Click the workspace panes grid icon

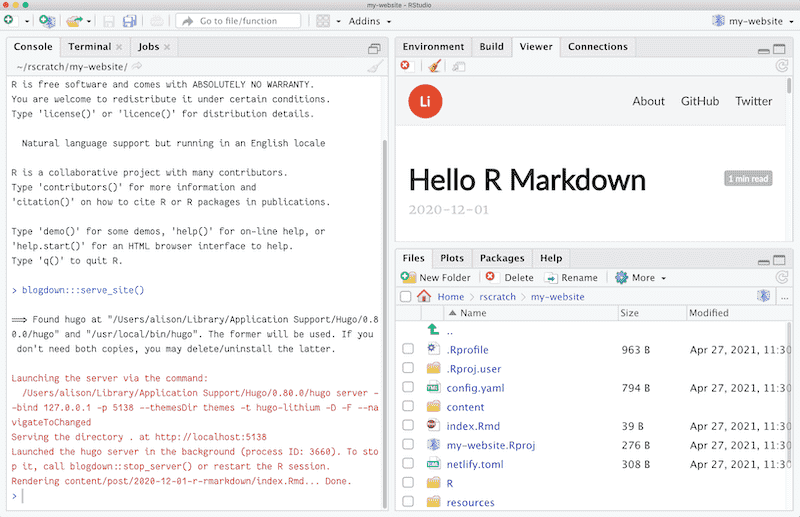pyautogui.click(x=323, y=21)
